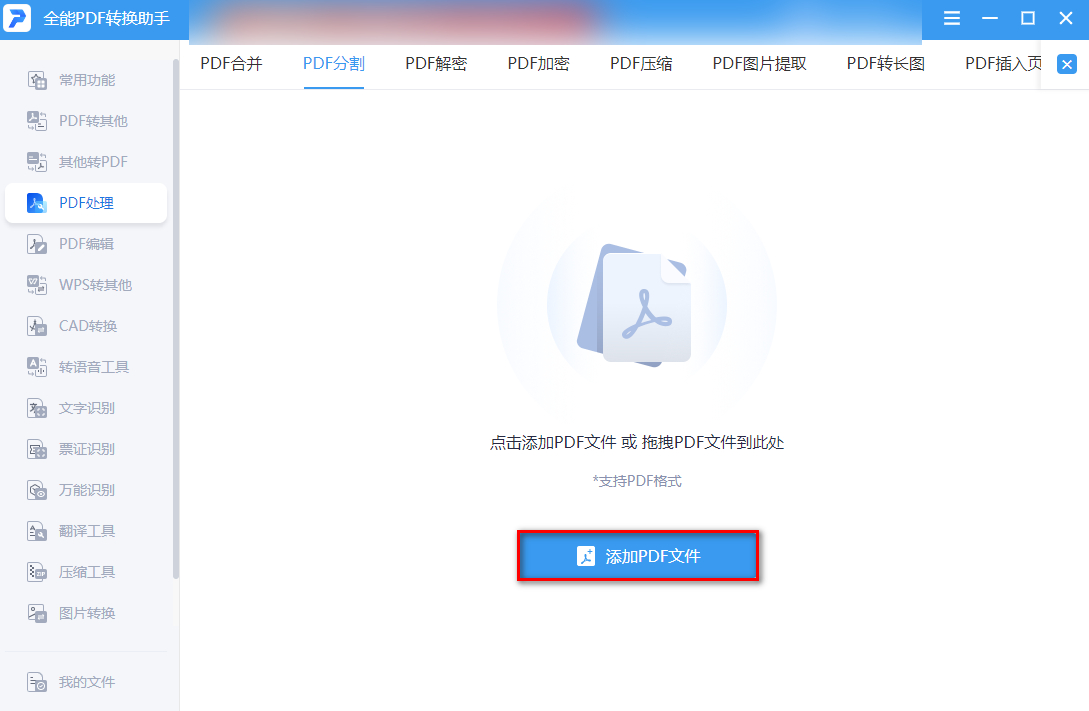
Task: Open the 翻译工具 sidebar icon
Action: (x=37, y=531)
